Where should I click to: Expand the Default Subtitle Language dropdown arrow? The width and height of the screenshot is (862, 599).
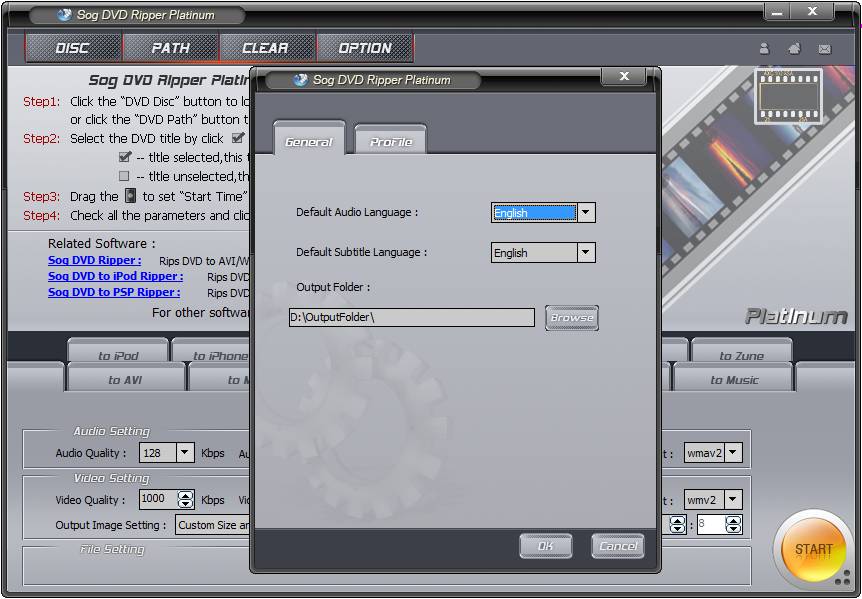click(586, 253)
